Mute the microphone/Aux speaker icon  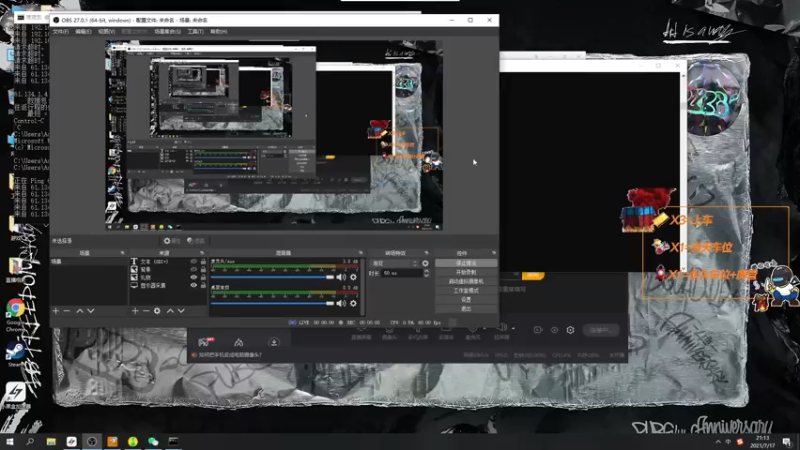click(341, 277)
